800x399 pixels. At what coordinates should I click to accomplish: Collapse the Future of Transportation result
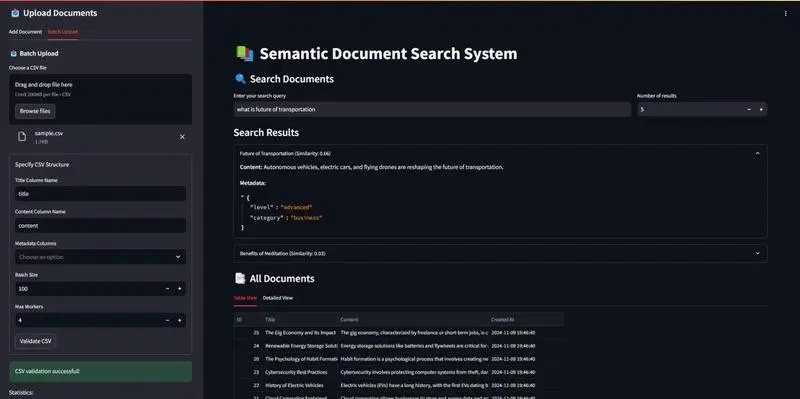pyautogui.click(x=500, y=153)
